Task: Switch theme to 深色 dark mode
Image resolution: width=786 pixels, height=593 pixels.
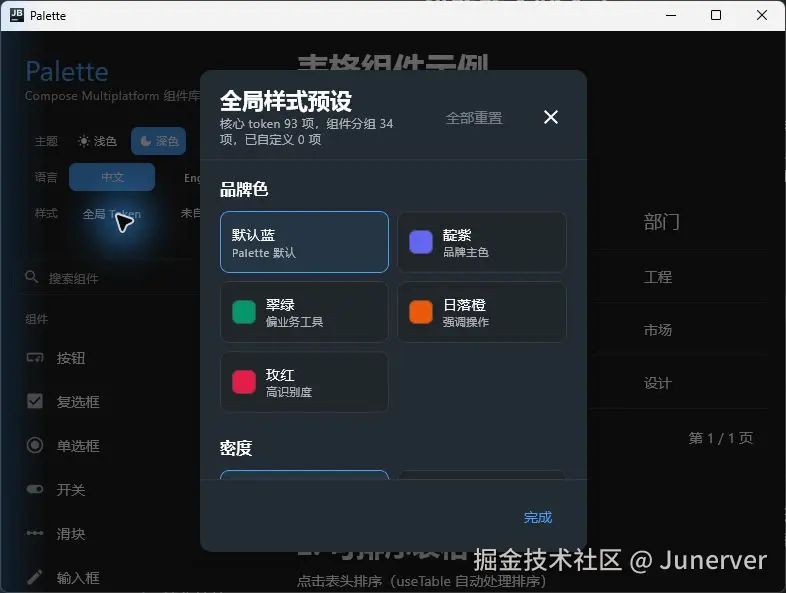Action: pos(159,141)
